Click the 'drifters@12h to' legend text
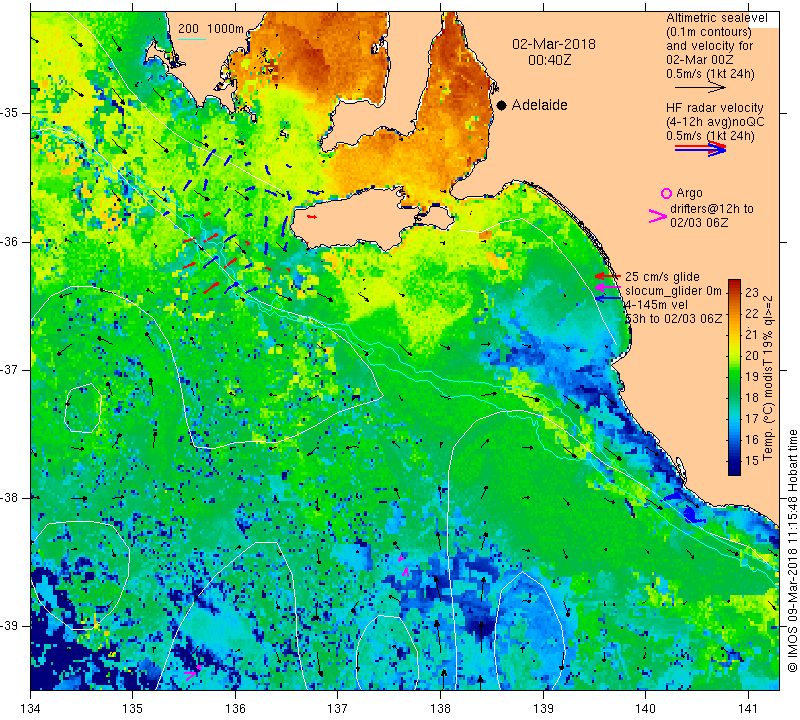 tap(711, 209)
